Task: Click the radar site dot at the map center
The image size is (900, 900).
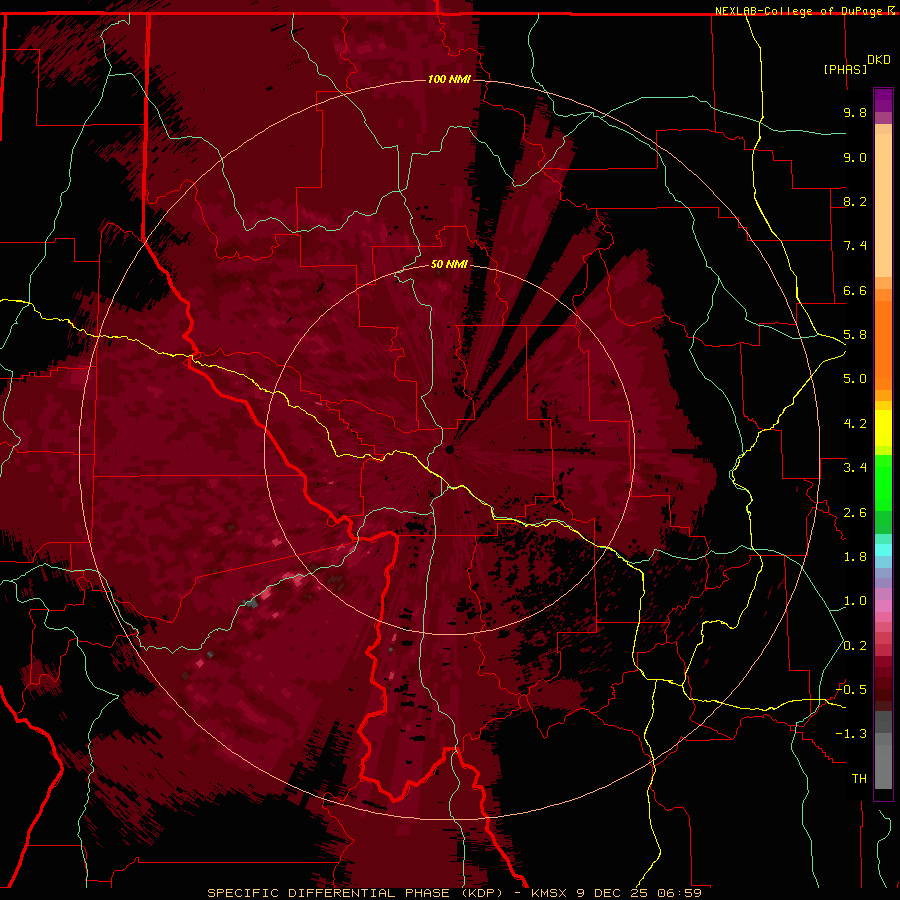Action: pyautogui.click(x=449, y=449)
